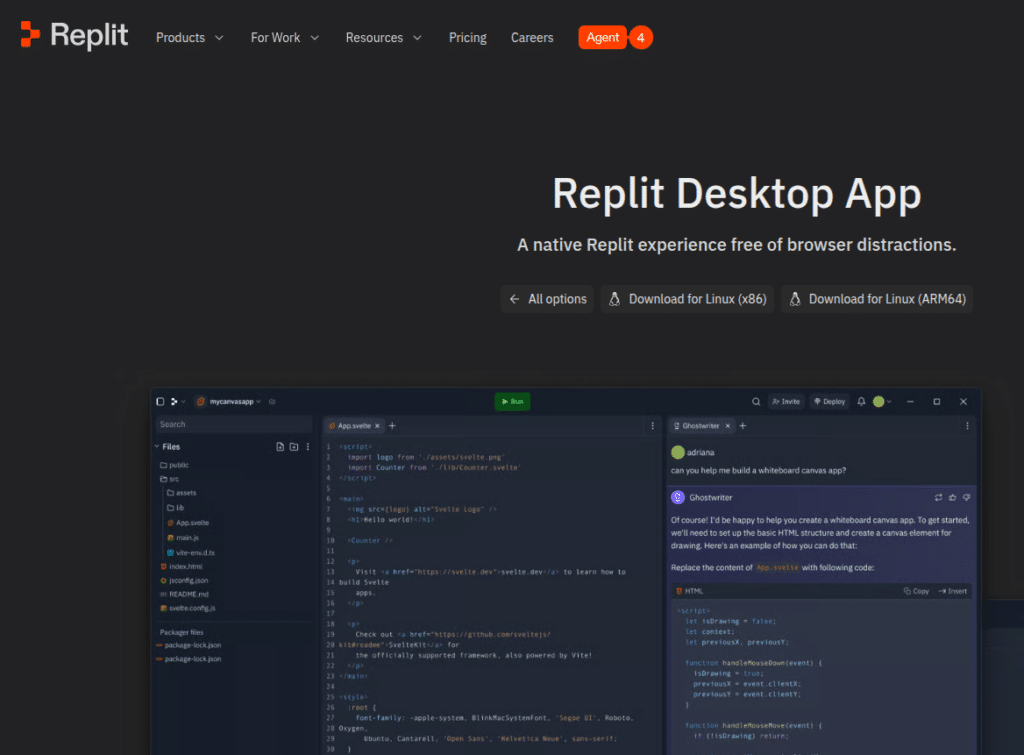Open the Pricing page
Image resolution: width=1024 pixels, height=755 pixels.
[467, 37]
